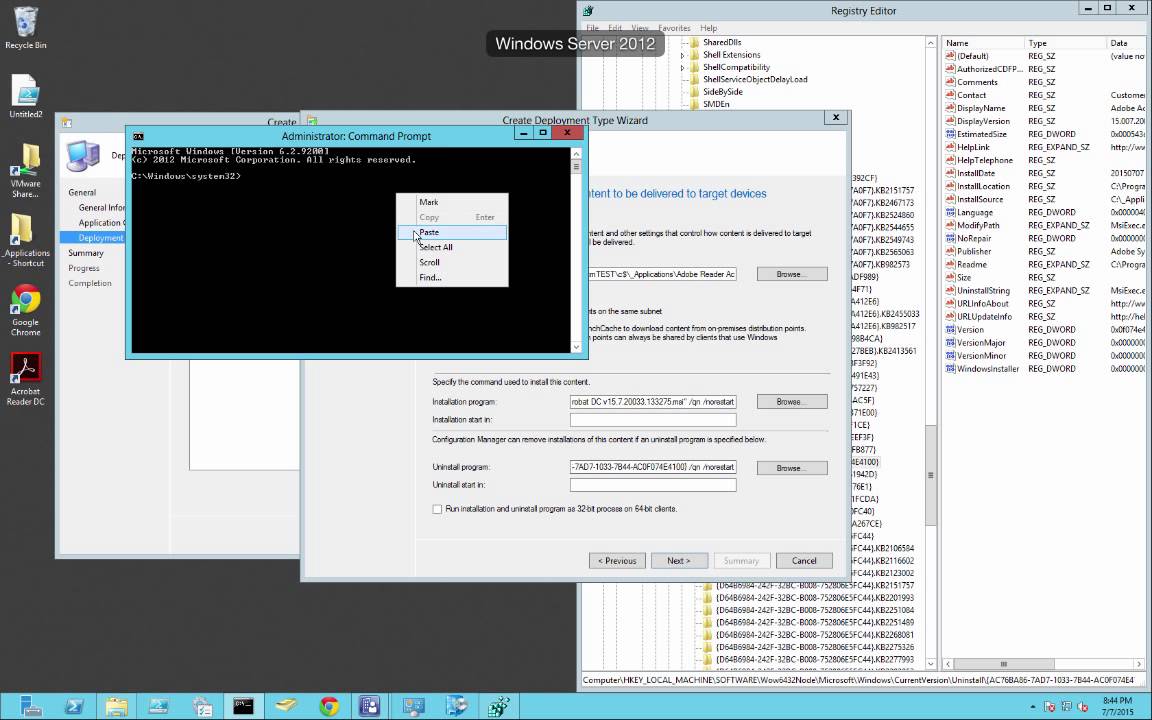
Task: Open the Favorites menu in Registry Editor
Action: click(x=674, y=28)
